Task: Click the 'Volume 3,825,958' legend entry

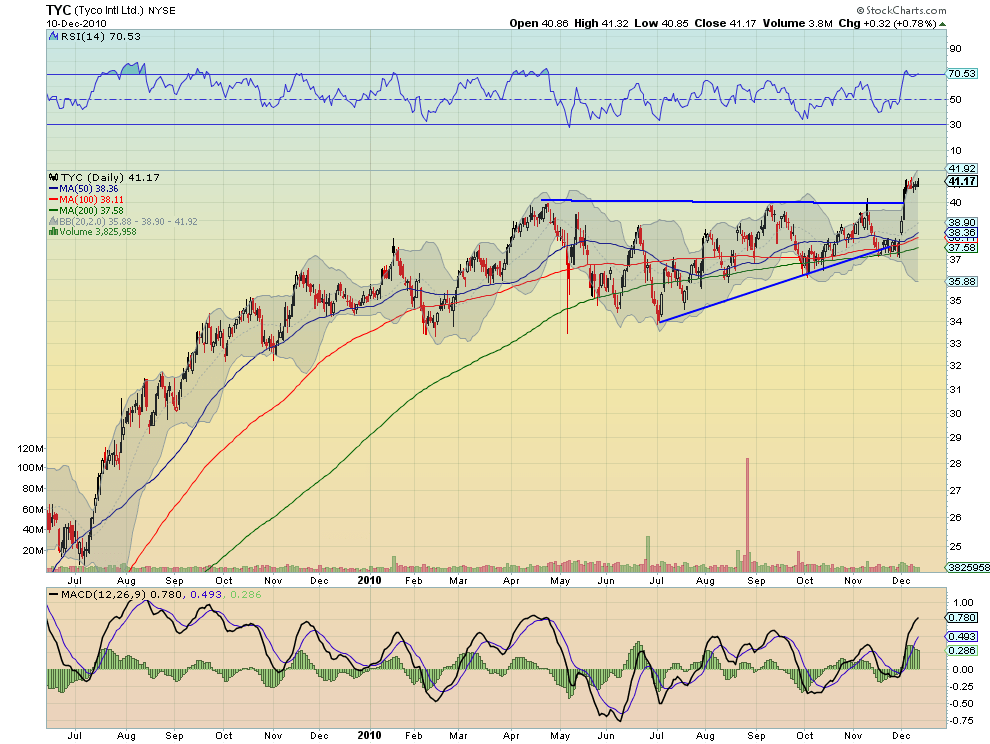Action: point(97,232)
